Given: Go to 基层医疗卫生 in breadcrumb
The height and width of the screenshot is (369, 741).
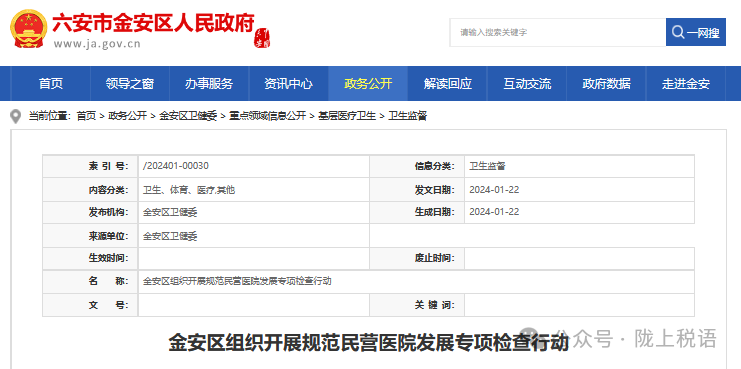Looking at the screenshot, I should coord(347,116).
